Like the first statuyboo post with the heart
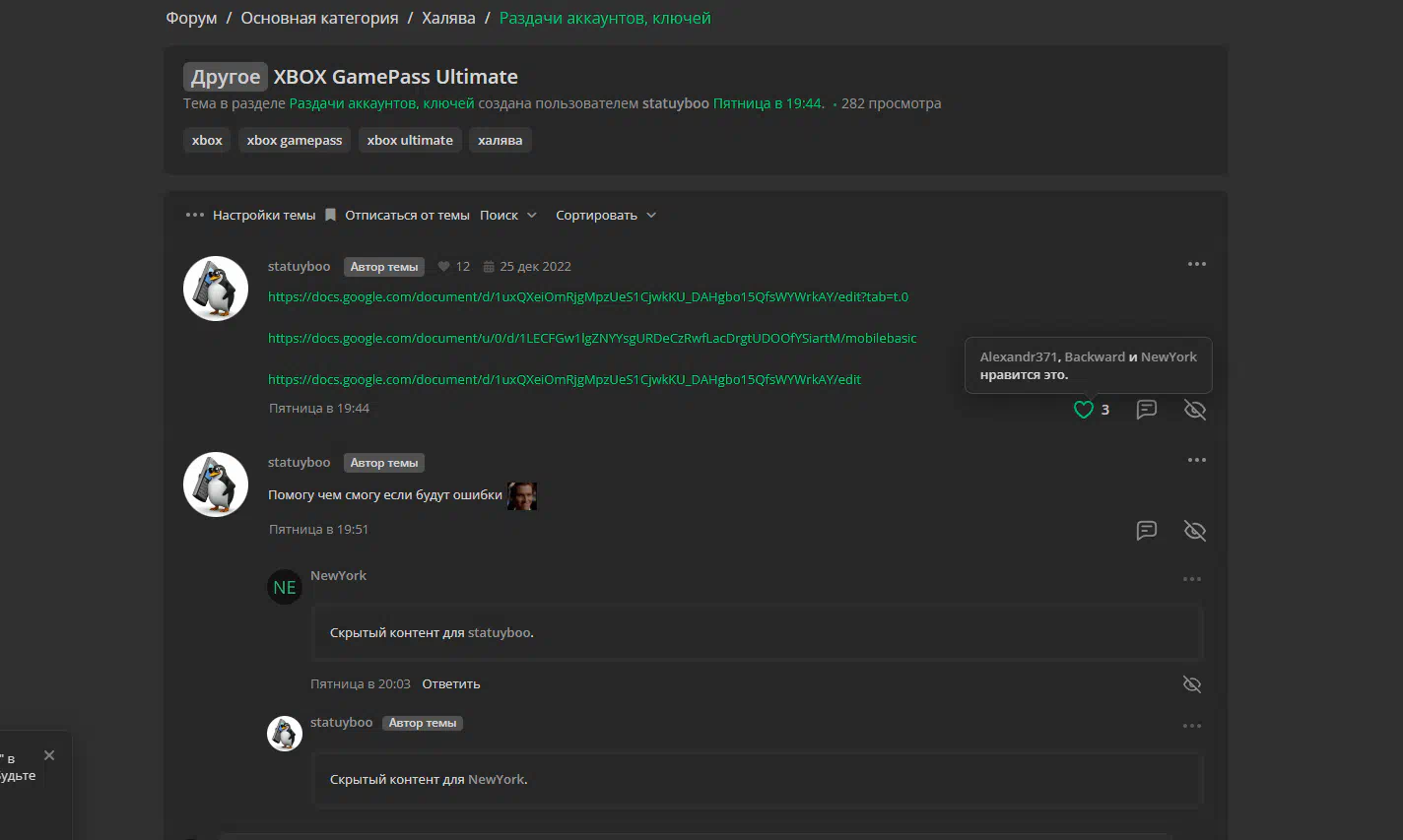This screenshot has height=840, width=1403. (x=1084, y=410)
